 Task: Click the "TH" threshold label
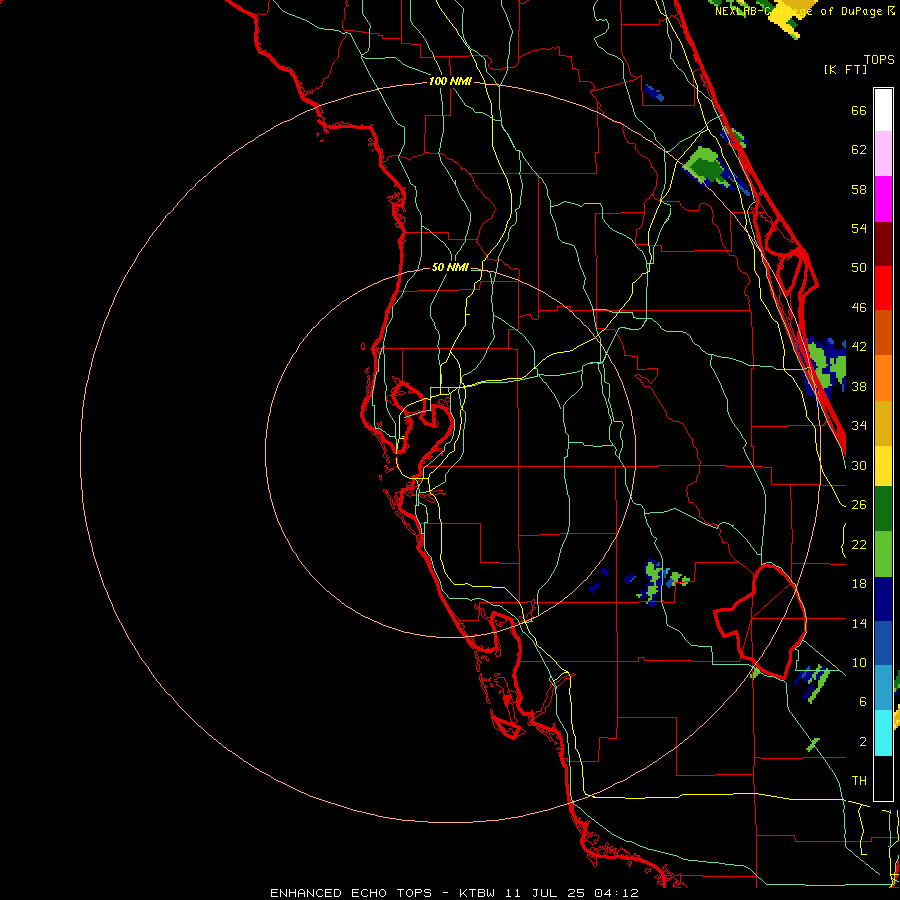coord(859,781)
